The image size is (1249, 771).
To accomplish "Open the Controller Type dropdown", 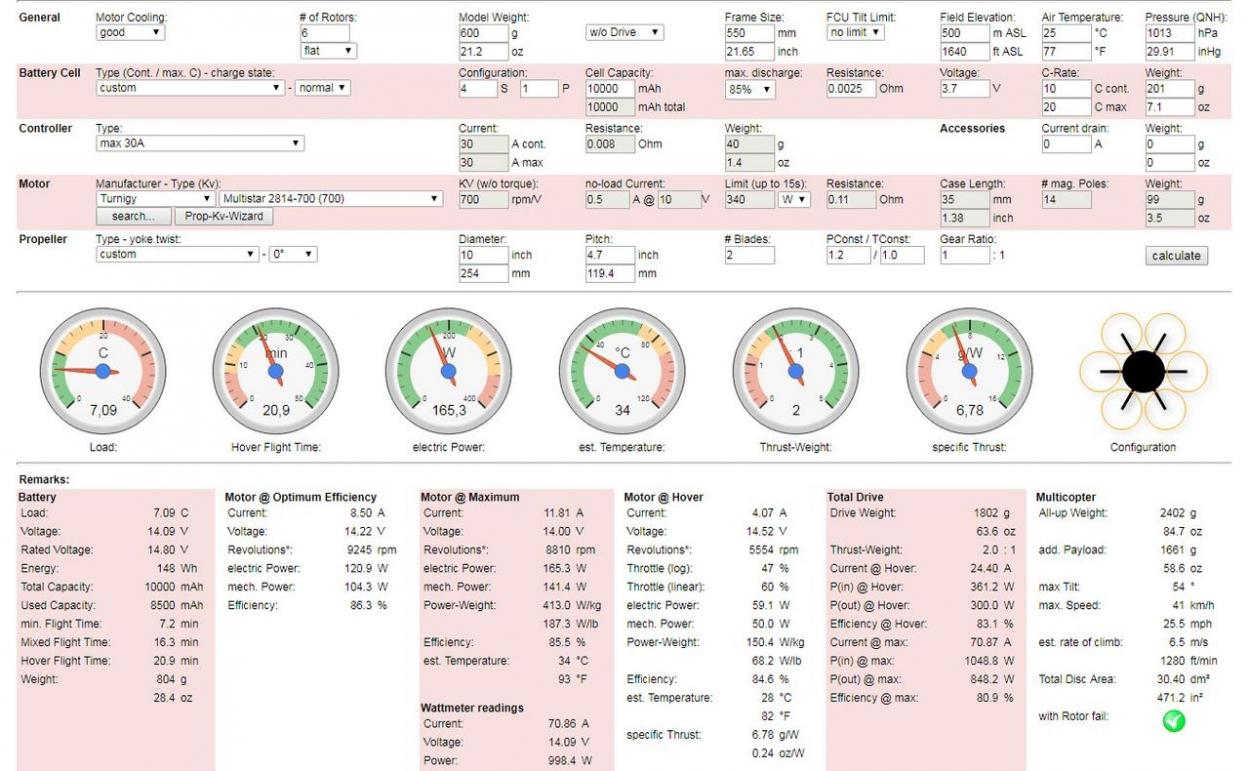I will click(x=199, y=144).
